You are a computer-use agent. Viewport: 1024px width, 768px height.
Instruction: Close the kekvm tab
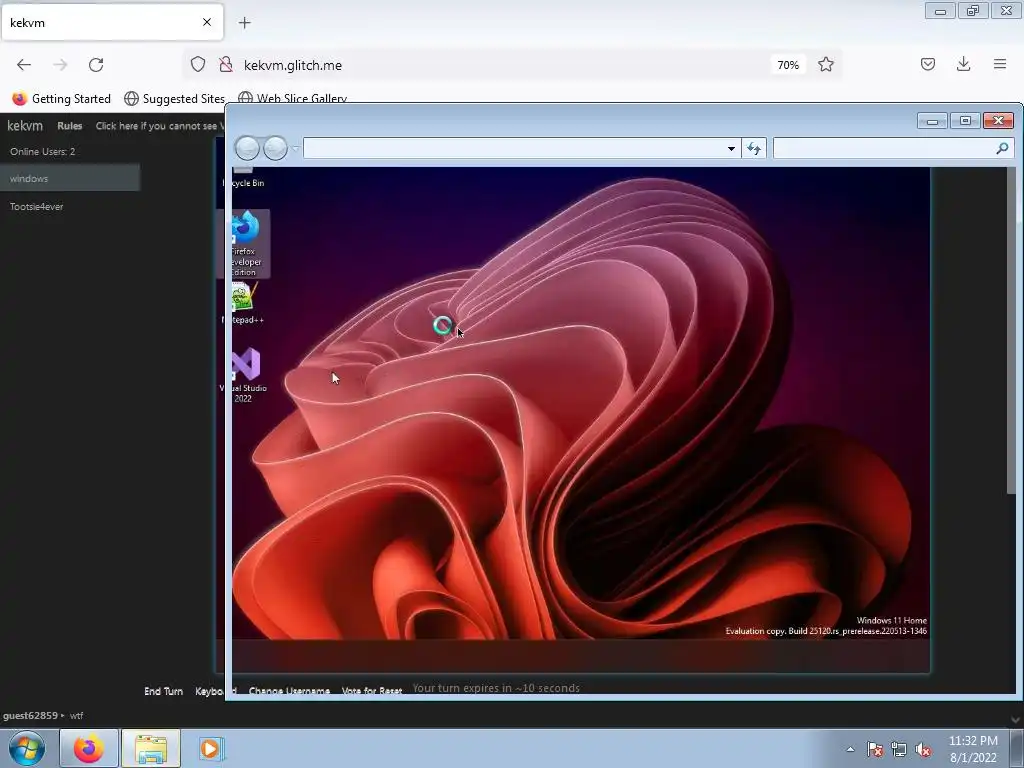[207, 22]
